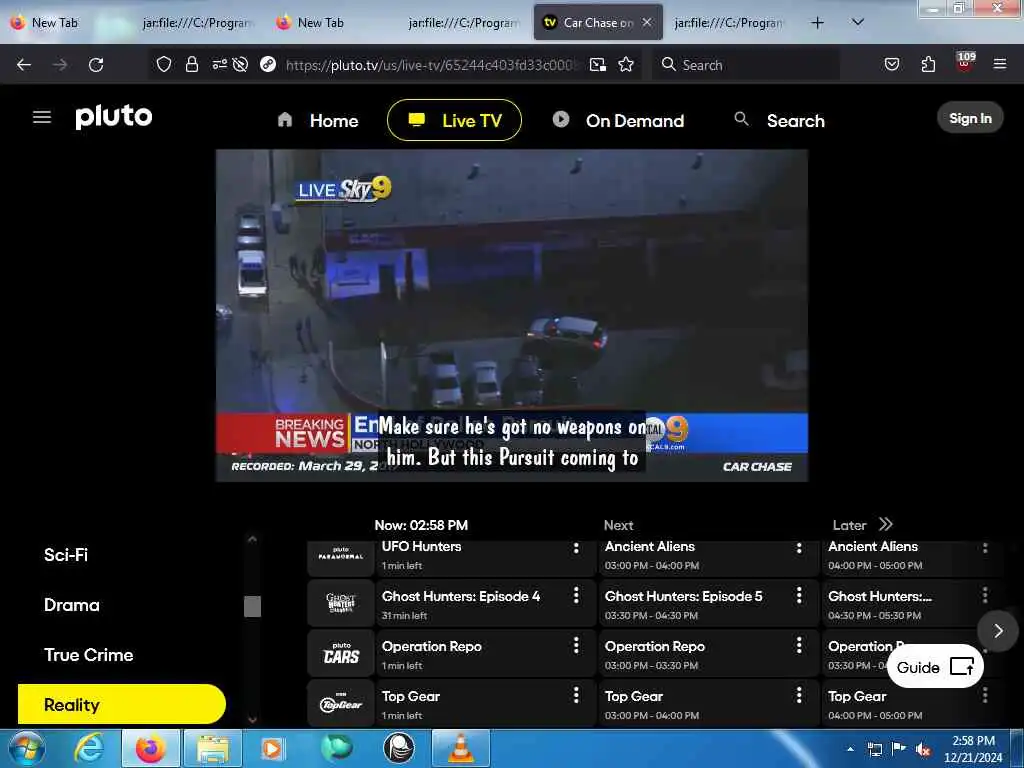
Task: Open Pluto Paranormal channel logo
Action: coord(341,555)
